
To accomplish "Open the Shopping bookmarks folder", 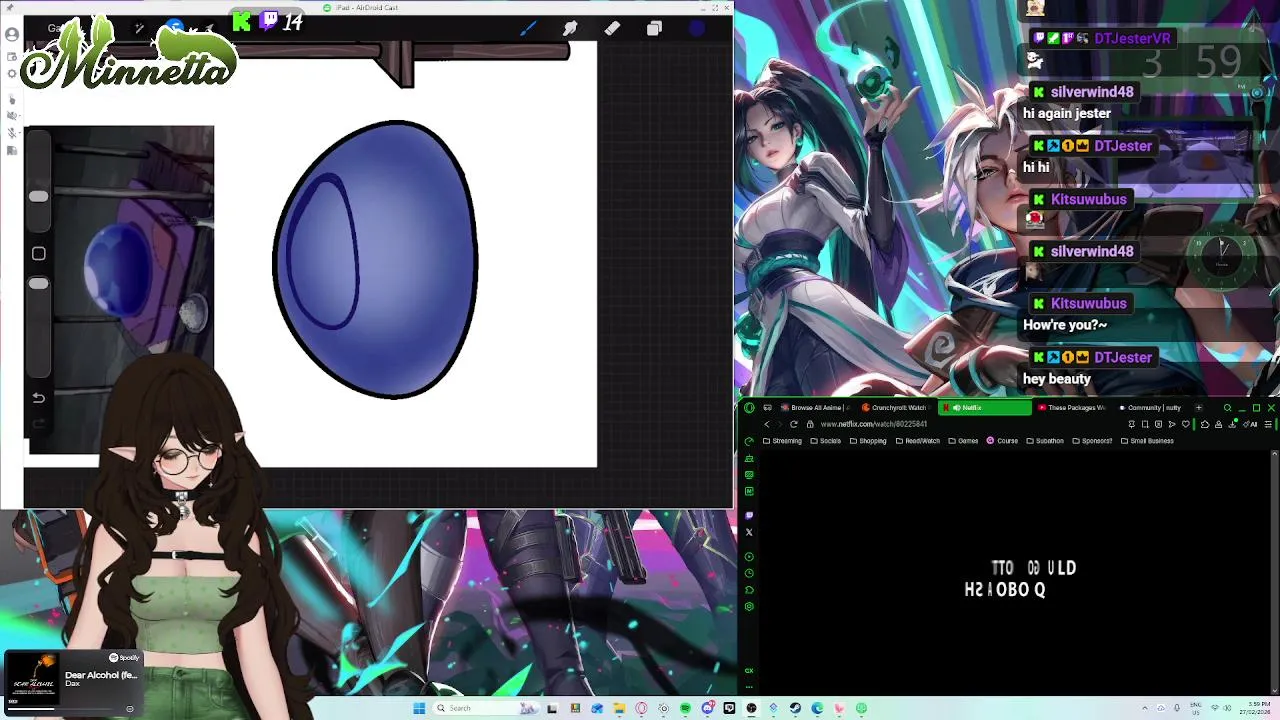I will click(867, 441).
